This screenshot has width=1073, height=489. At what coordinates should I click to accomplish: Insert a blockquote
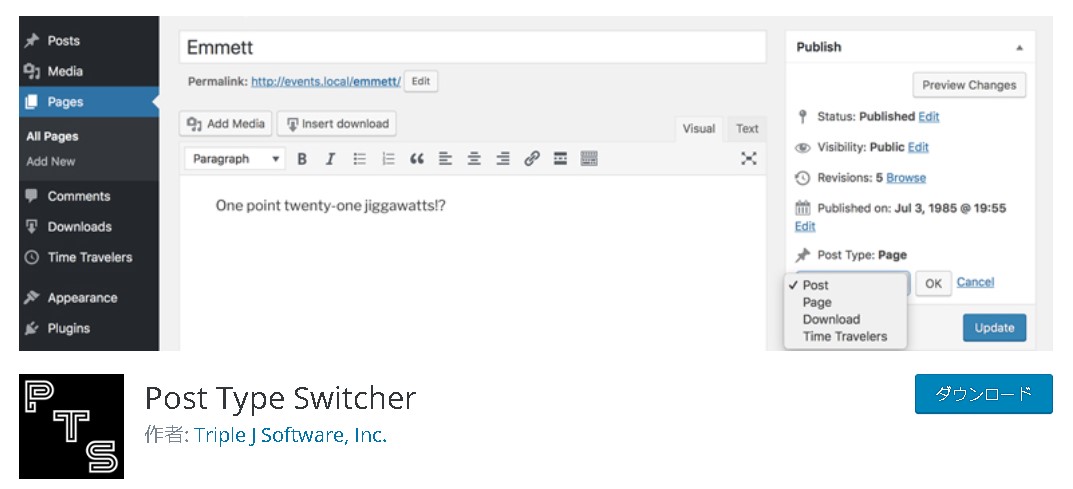click(x=417, y=159)
